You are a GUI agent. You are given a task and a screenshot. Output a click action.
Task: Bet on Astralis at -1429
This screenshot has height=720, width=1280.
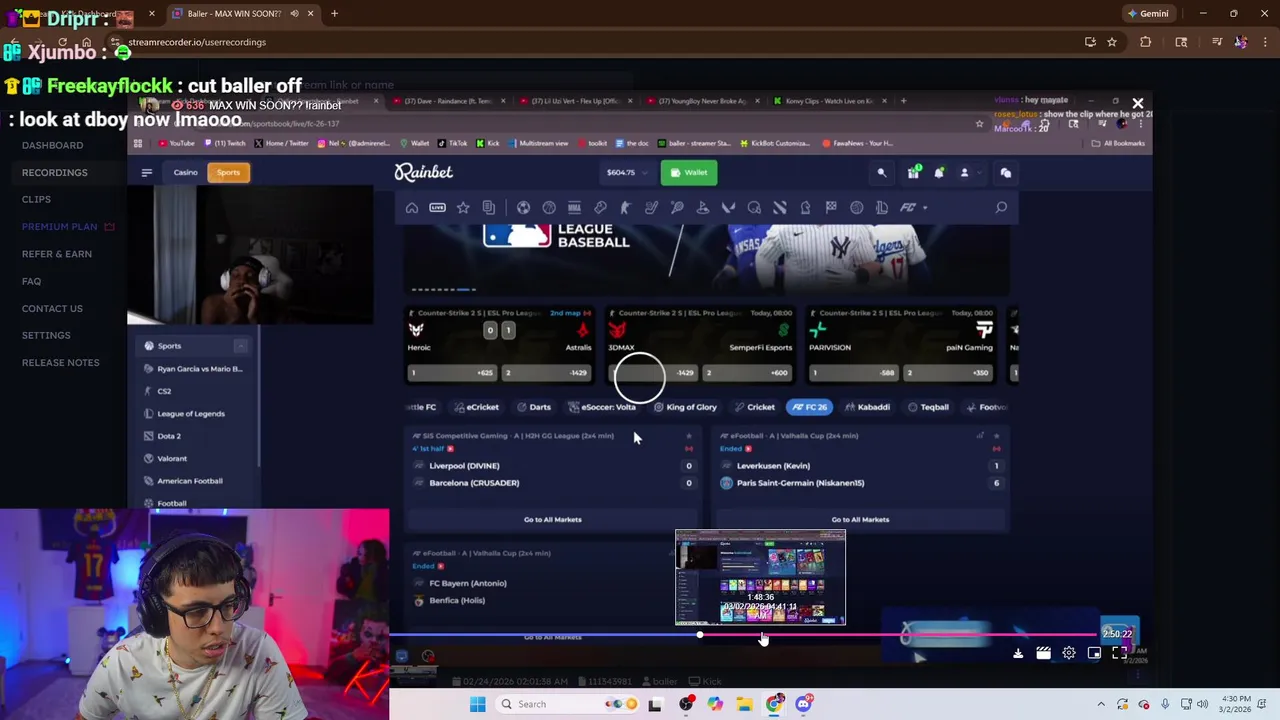pyautogui.click(x=548, y=373)
